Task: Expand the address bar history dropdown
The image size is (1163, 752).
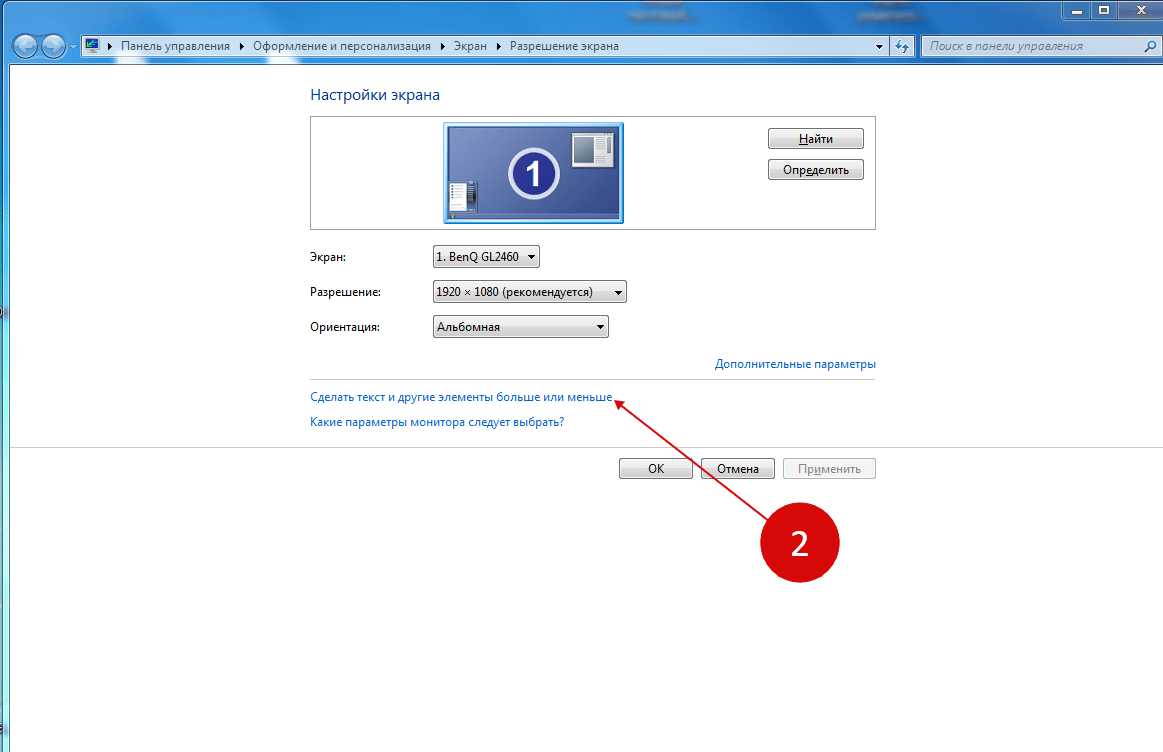Action: pyautogui.click(x=880, y=46)
